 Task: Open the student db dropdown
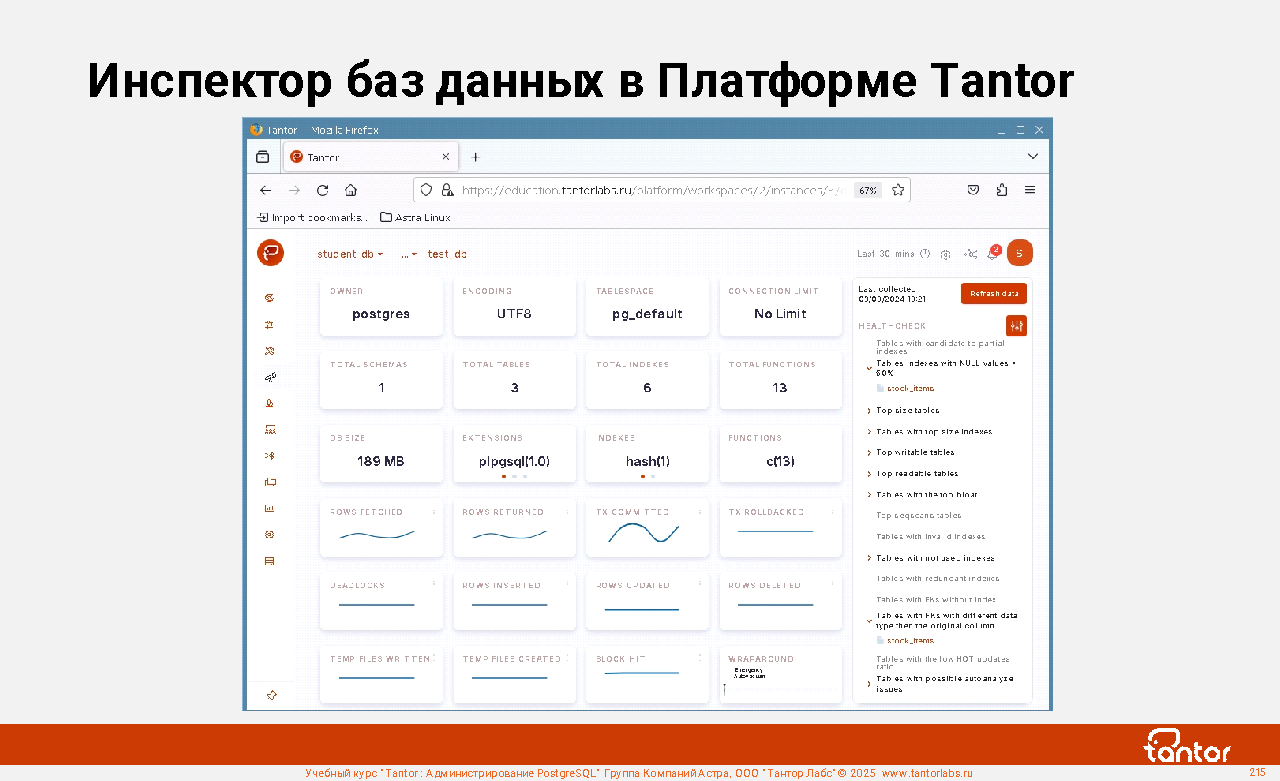click(x=351, y=254)
